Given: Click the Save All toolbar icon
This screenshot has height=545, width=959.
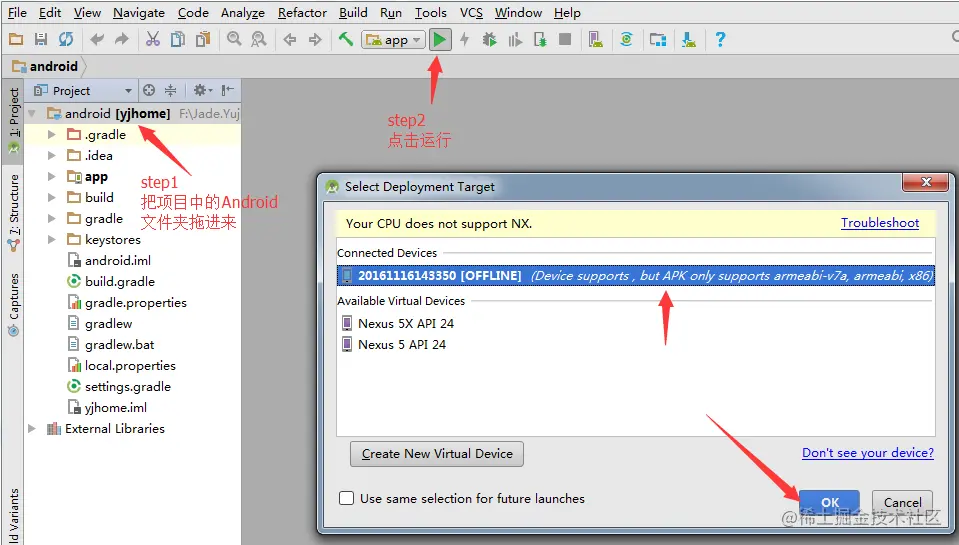Looking at the screenshot, I should [x=41, y=40].
